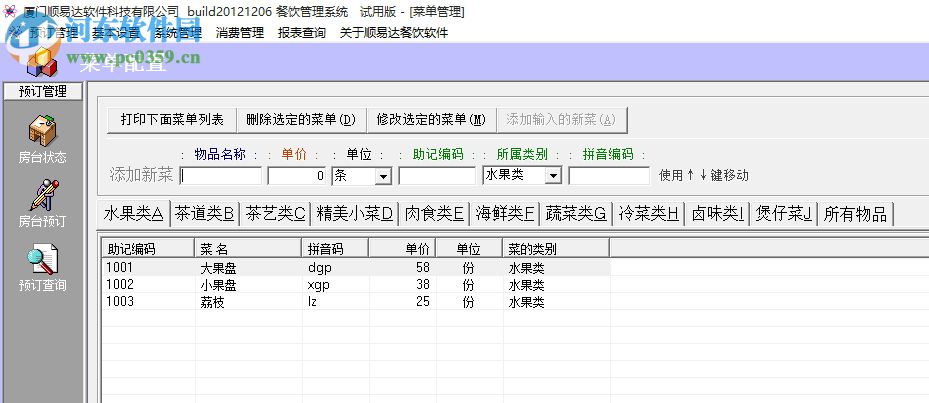The width and height of the screenshot is (929, 403).
Task: Focus the 助记编码 input field
Action: [437, 176]
